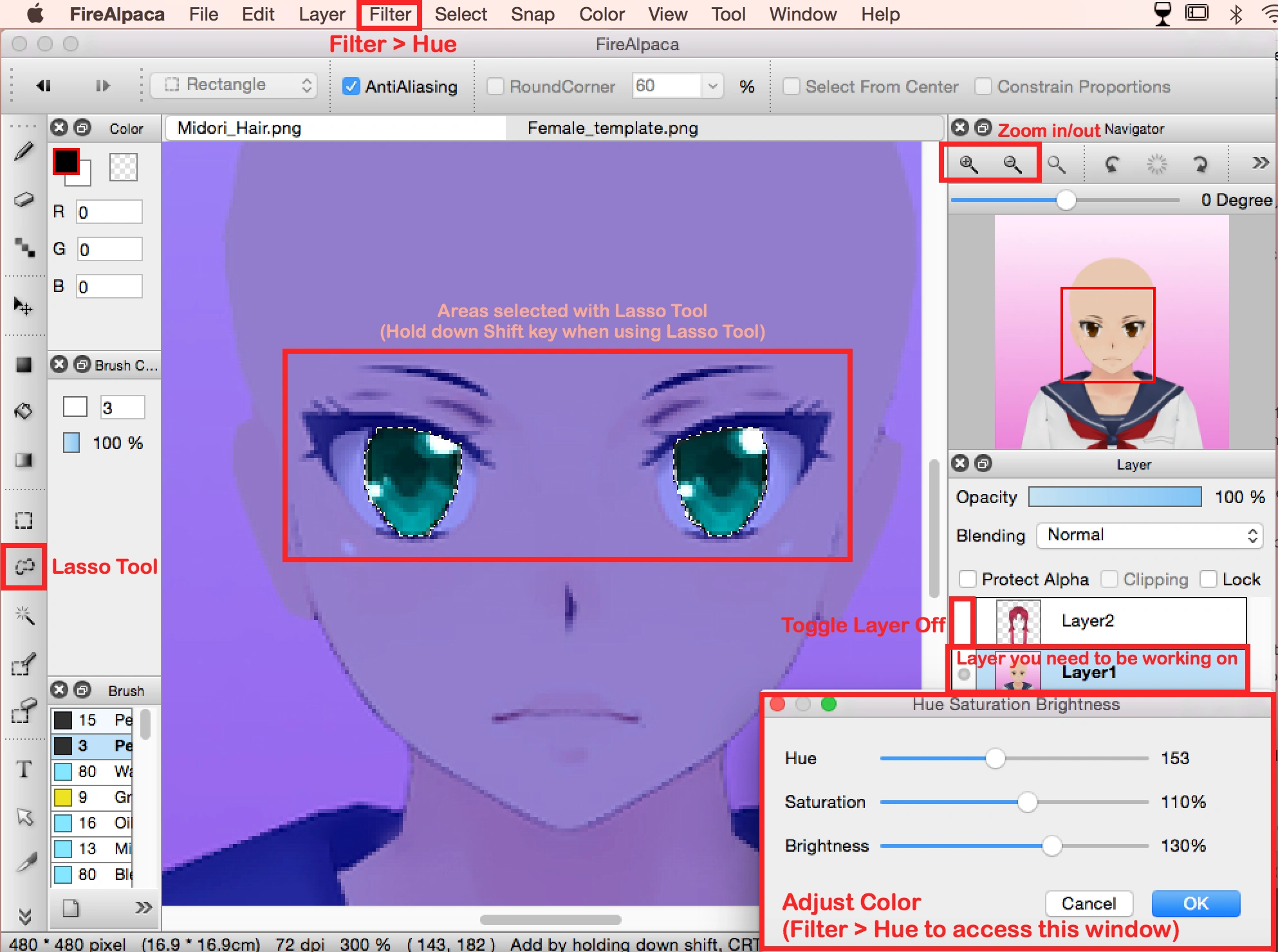Screen dimensions: 1278x952
Task: Select the Eyedropper tool
Action: coord(26,862)
